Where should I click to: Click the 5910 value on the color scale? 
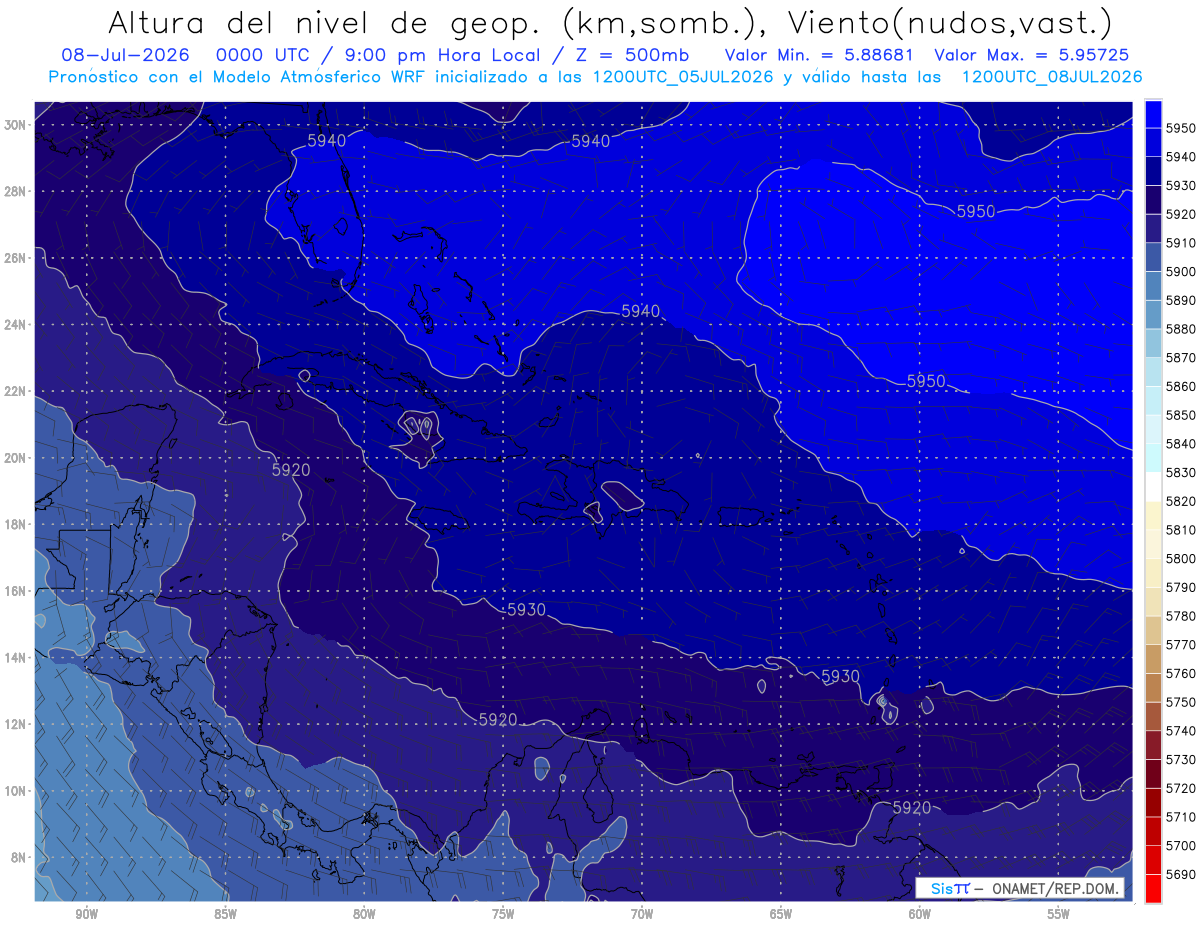(x=1181, y=243)
